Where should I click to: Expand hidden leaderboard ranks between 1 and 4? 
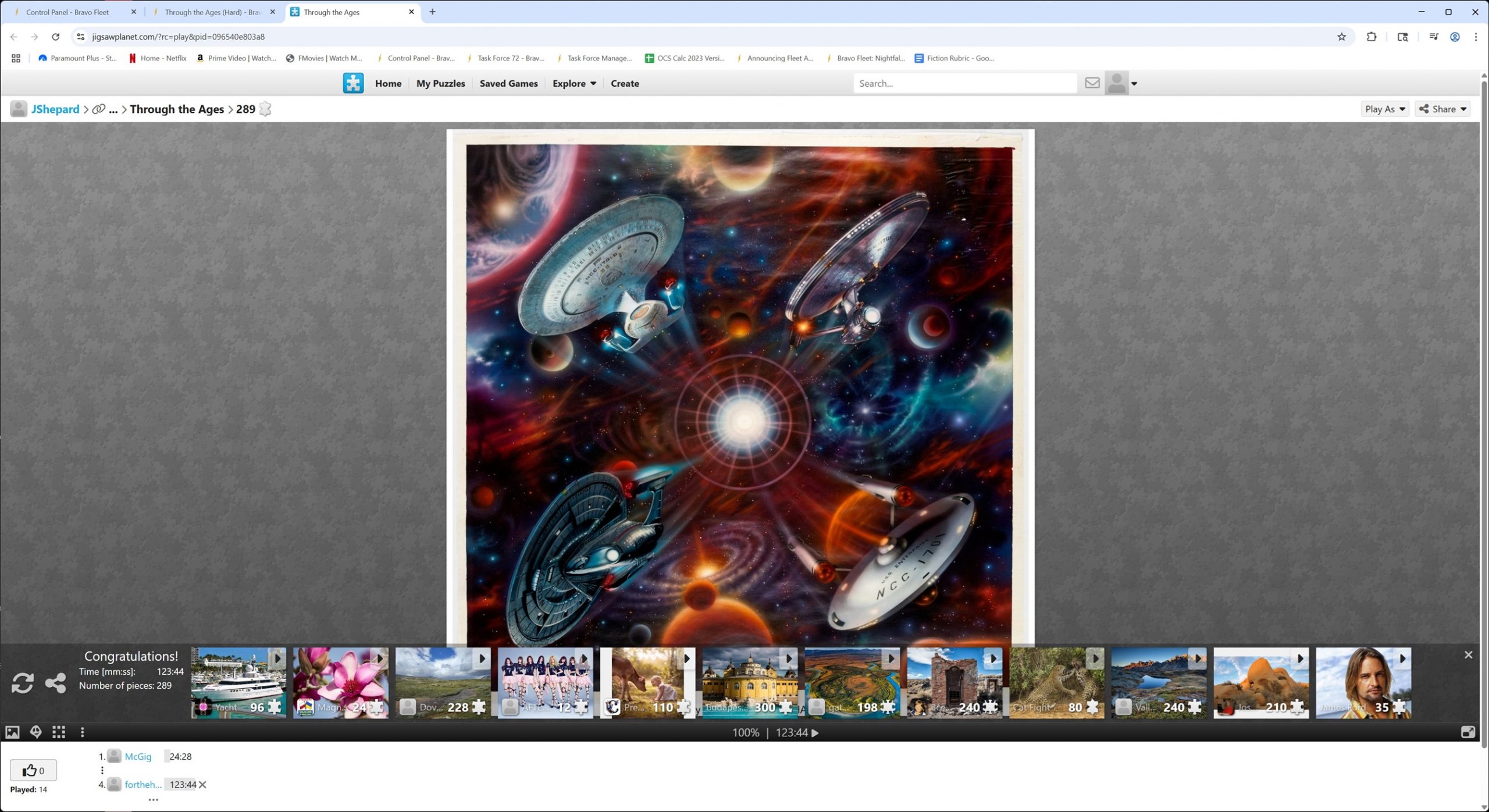[x=102, y=771]
